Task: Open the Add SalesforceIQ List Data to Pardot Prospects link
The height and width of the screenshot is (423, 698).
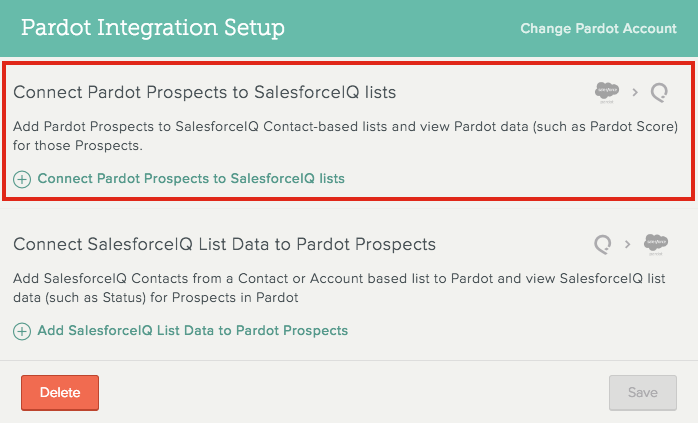Action: point(193,330)
